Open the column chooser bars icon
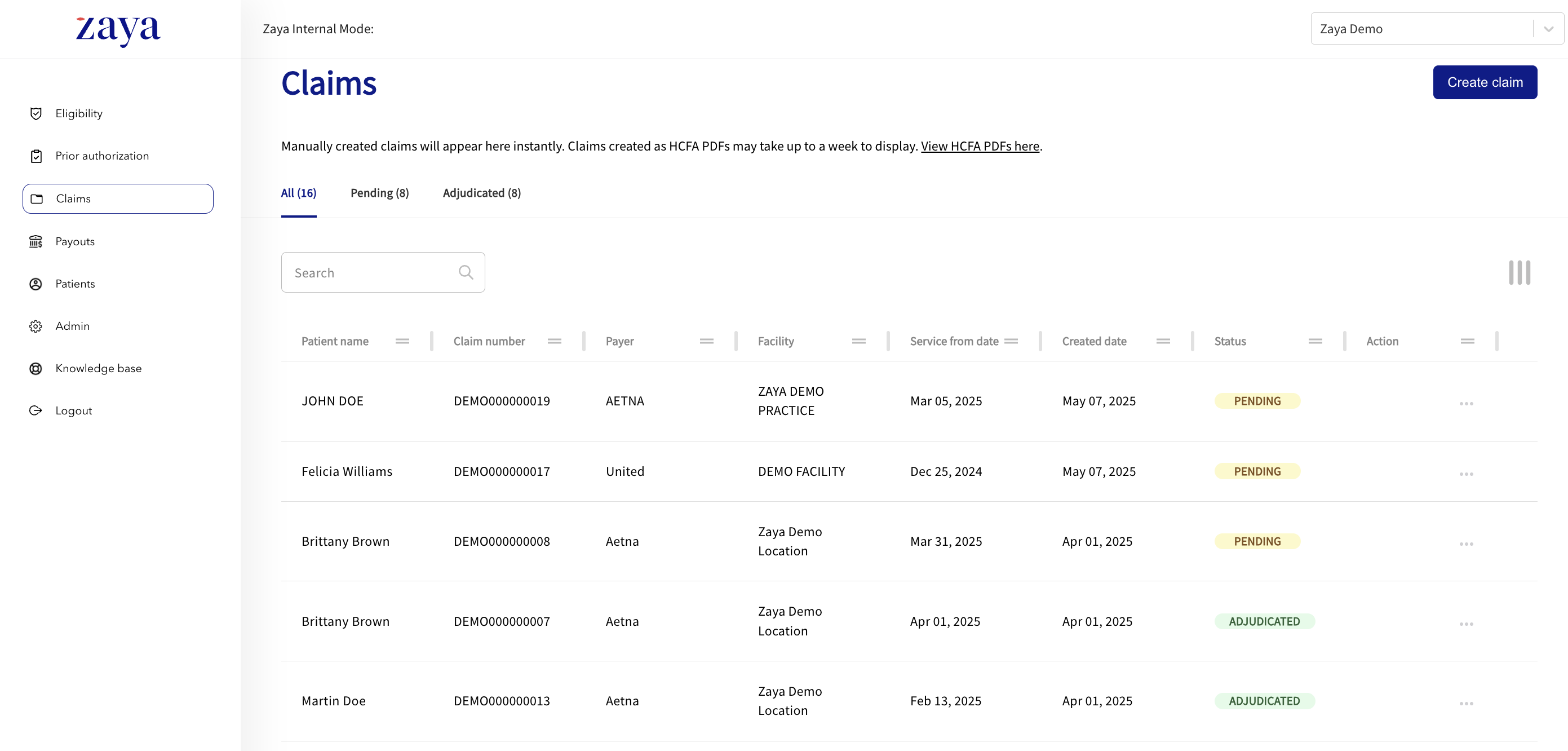1568x751 pixels. click(x=1519, y=272)
